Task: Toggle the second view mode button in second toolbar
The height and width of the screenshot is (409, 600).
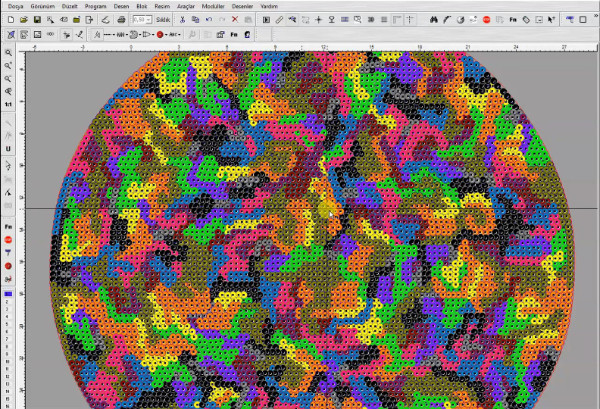Action: point(24,34)
